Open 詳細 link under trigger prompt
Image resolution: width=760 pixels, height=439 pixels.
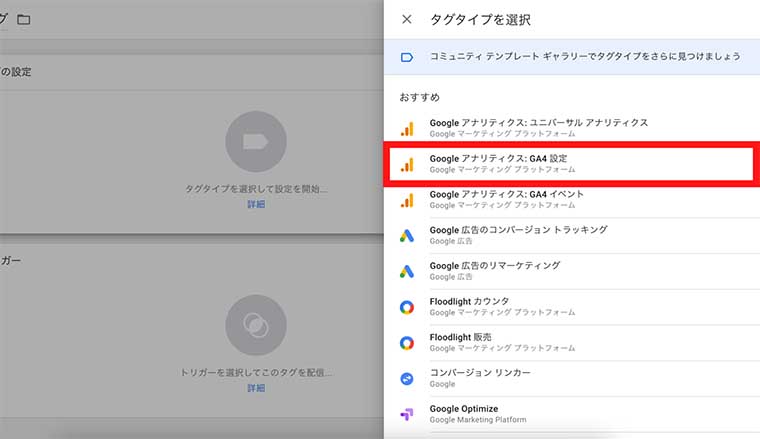(x=256, y=388)
